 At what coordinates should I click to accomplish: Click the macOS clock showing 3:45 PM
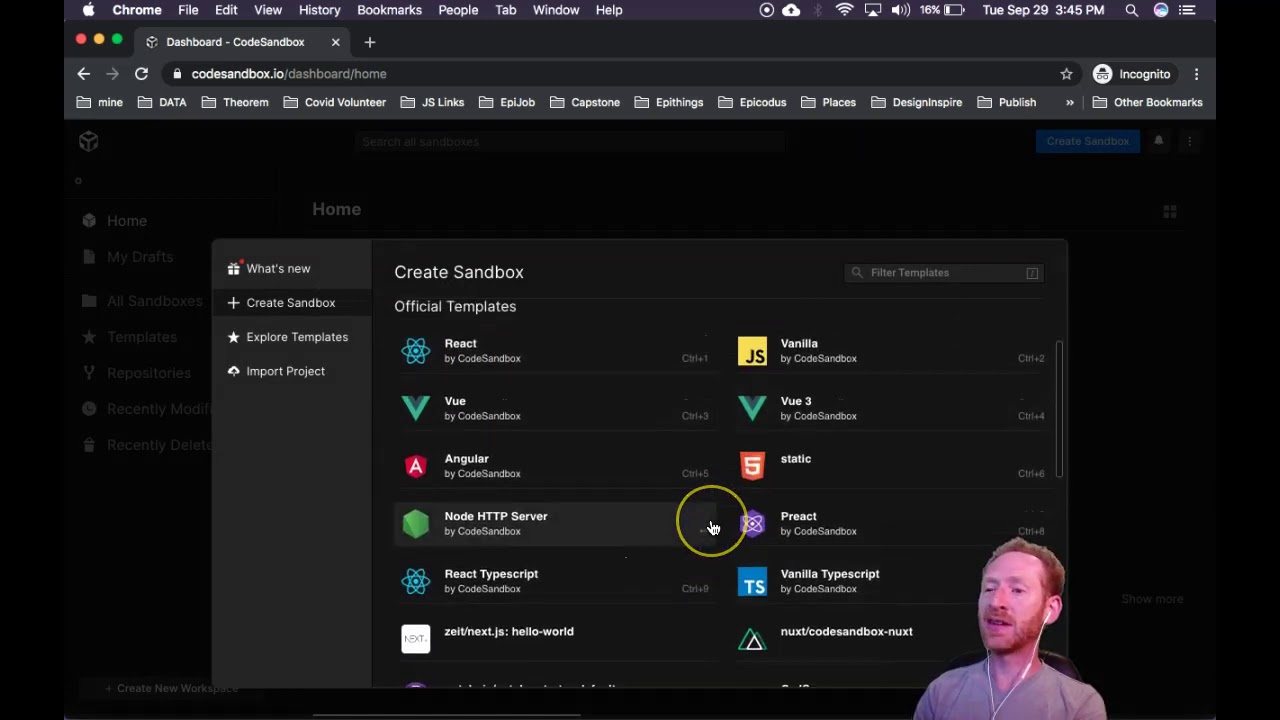pos(1043,10)
